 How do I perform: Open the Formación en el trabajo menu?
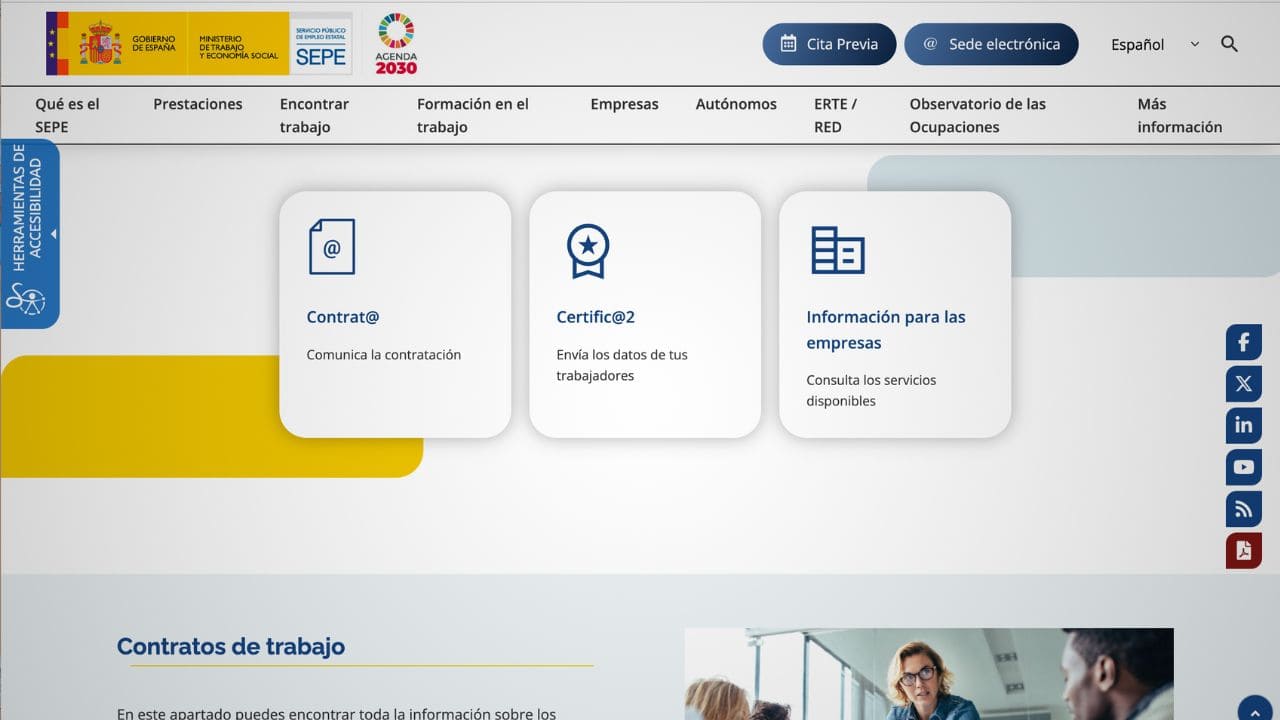point(472,115)
